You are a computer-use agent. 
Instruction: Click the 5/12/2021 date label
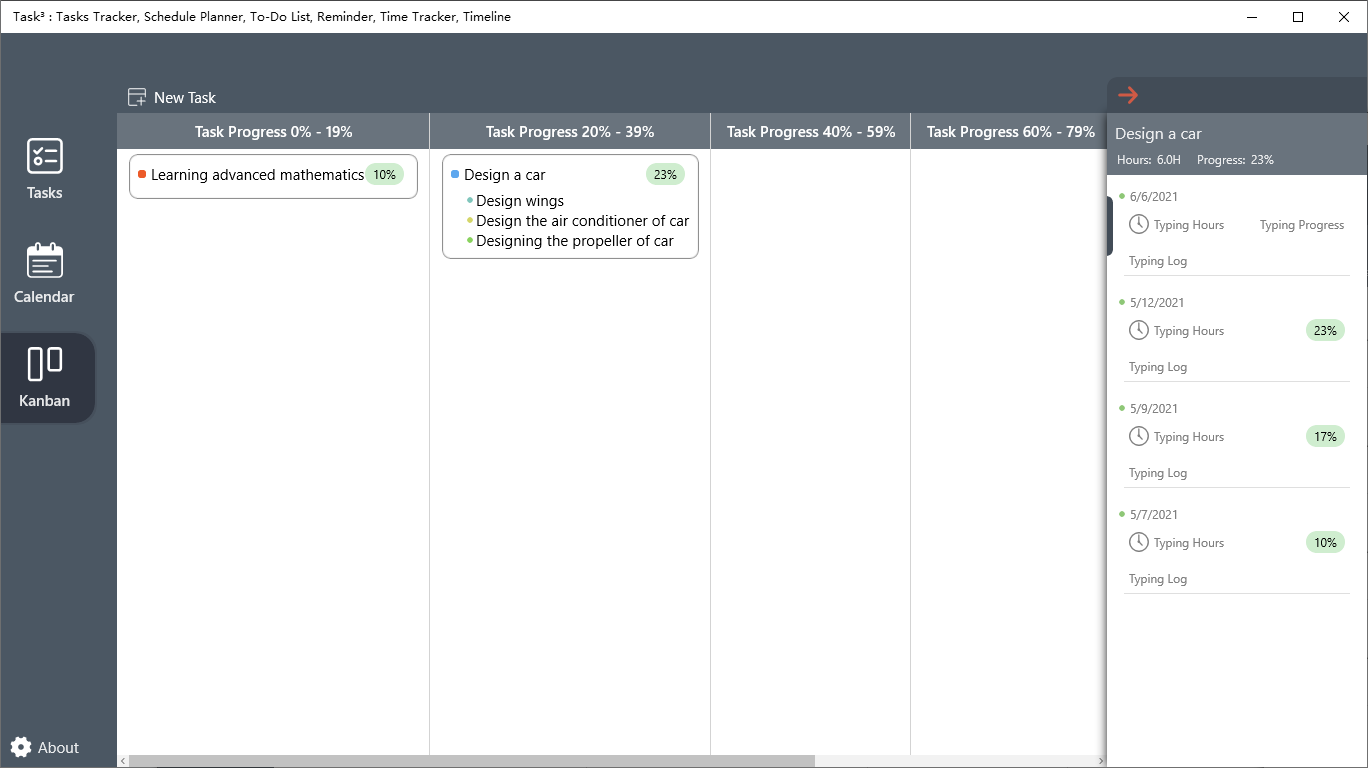click(1157, 303)
